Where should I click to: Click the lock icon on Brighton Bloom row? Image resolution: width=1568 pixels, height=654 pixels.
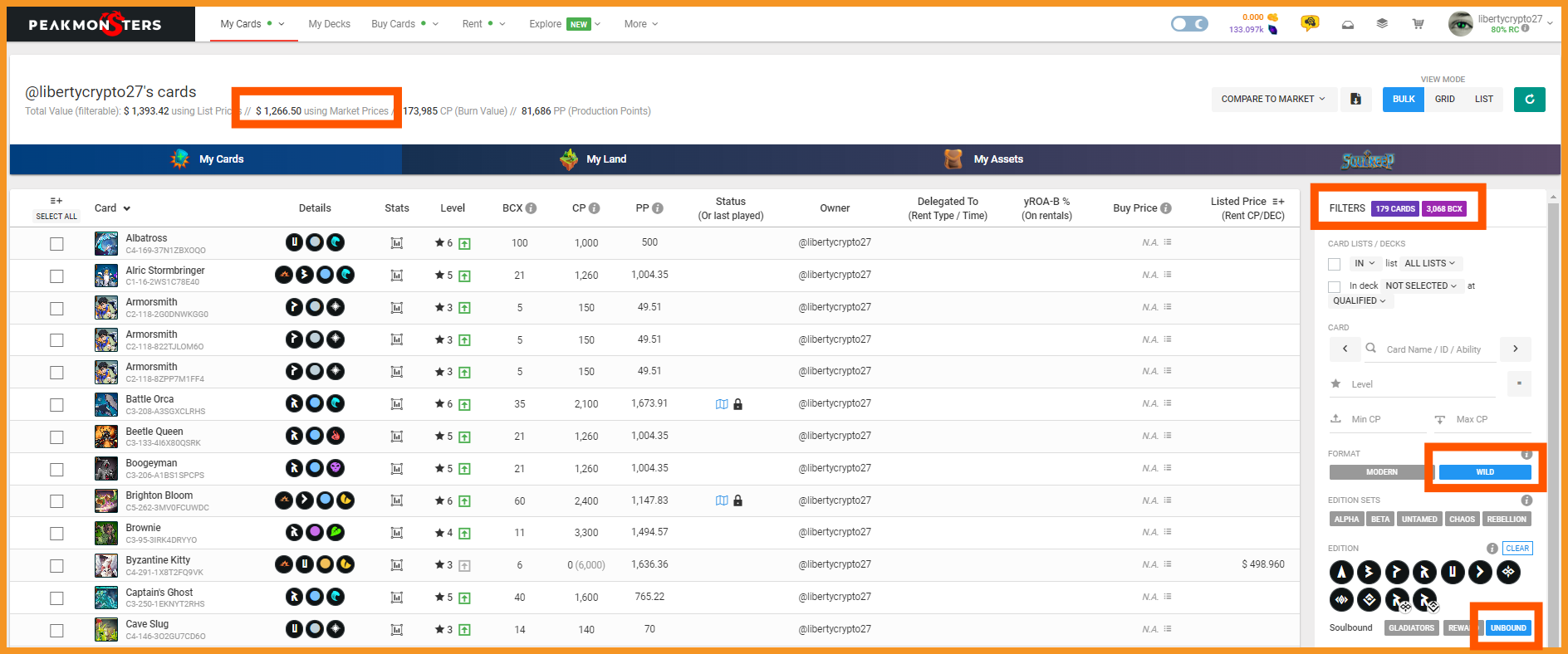(x=737, y=500)
